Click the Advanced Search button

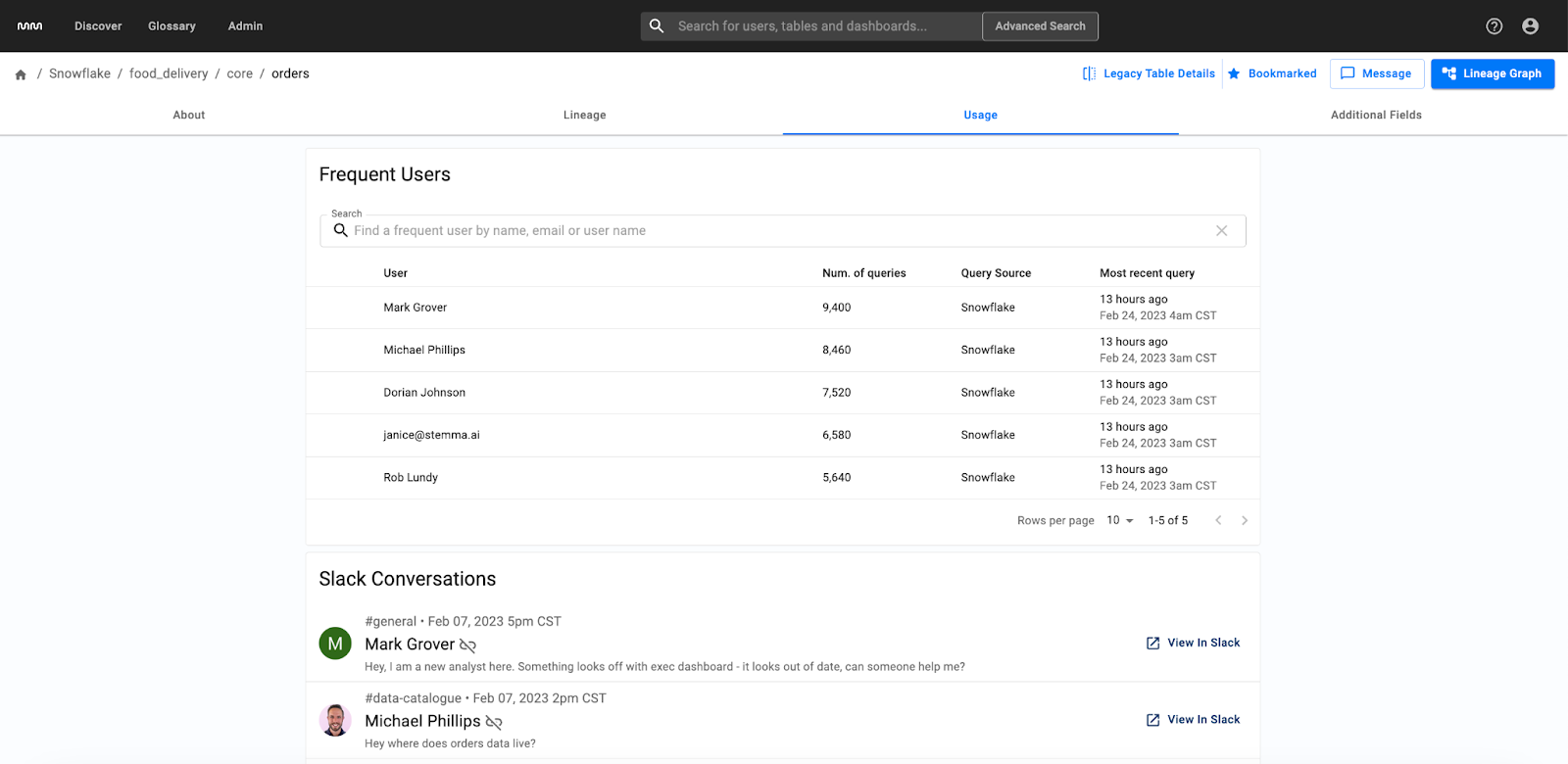coord(1040,26)
